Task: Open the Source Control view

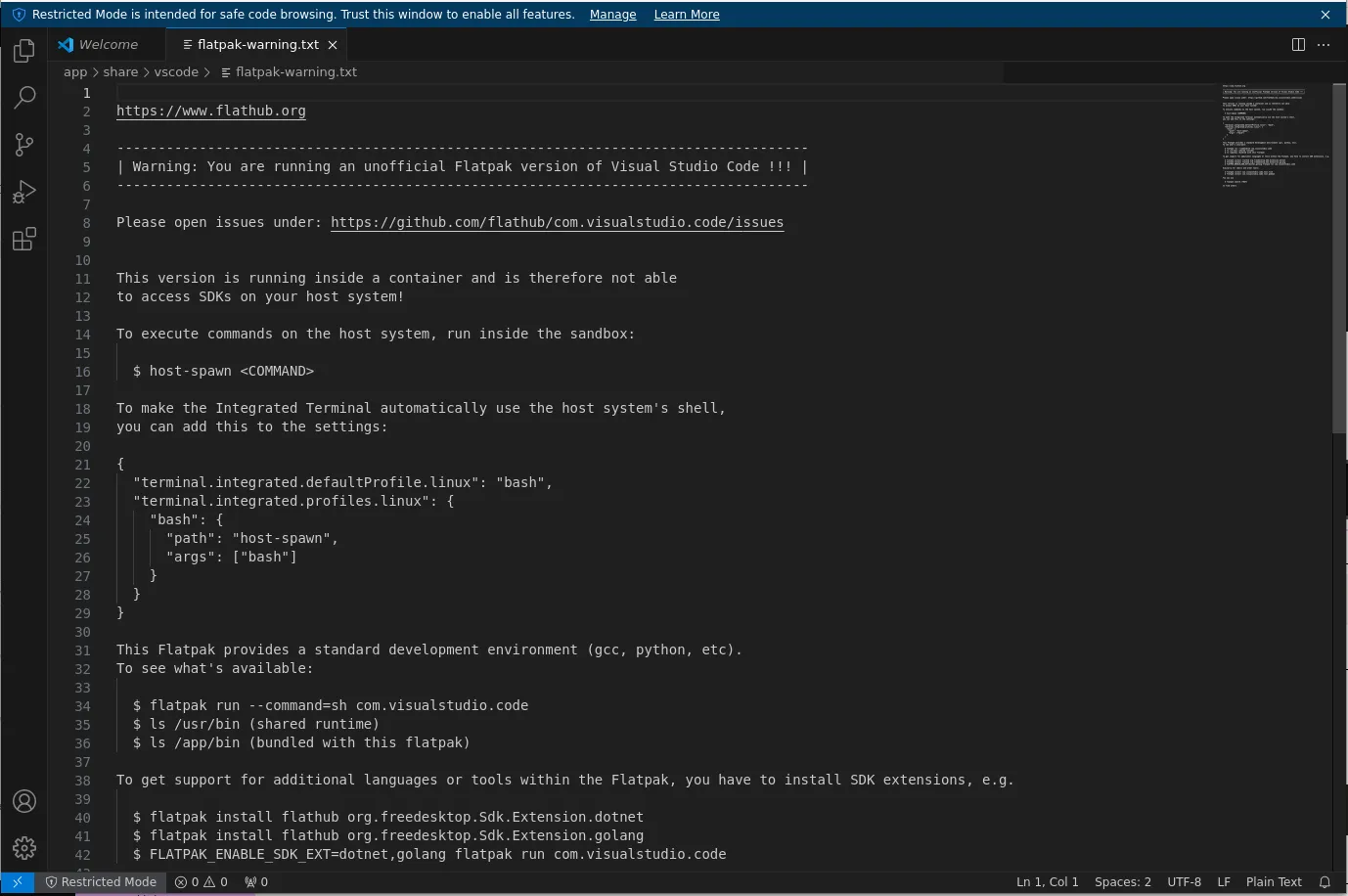Action: pos(24,145)
